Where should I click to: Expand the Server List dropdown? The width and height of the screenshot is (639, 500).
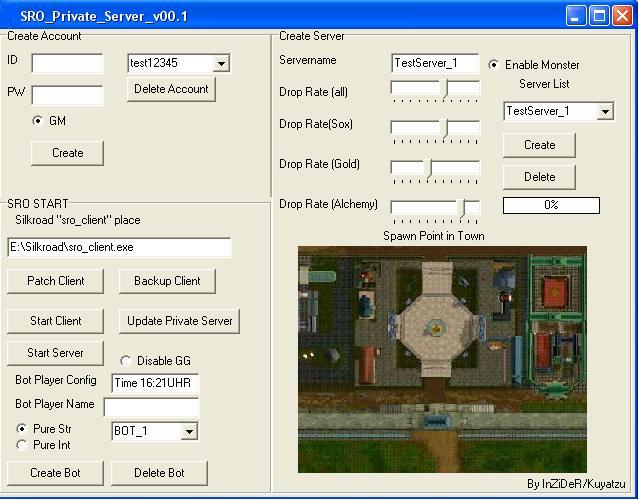(604, 112)
